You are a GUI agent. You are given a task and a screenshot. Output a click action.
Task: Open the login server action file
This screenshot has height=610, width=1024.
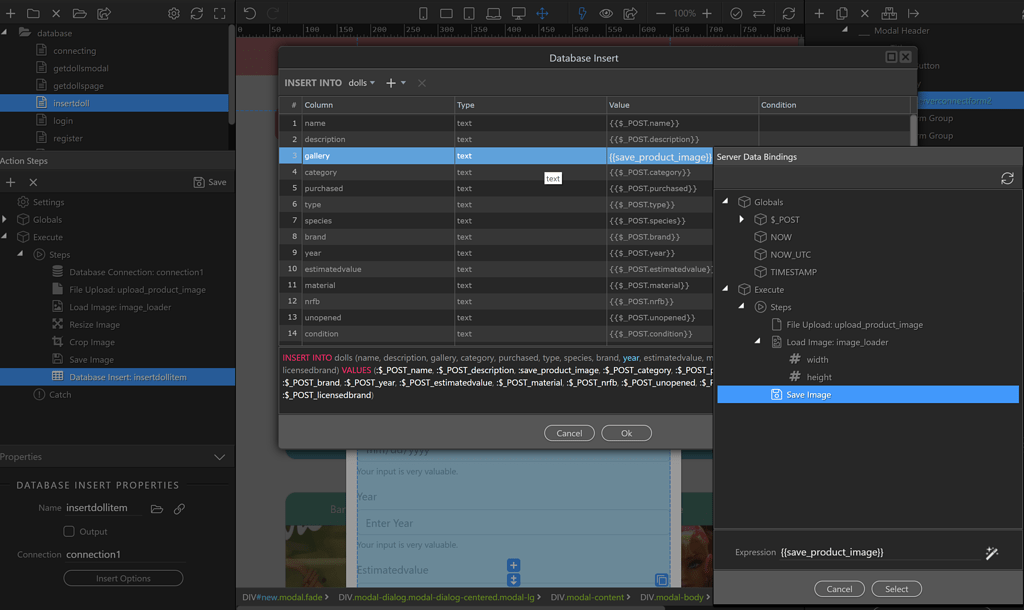point(62,121)
